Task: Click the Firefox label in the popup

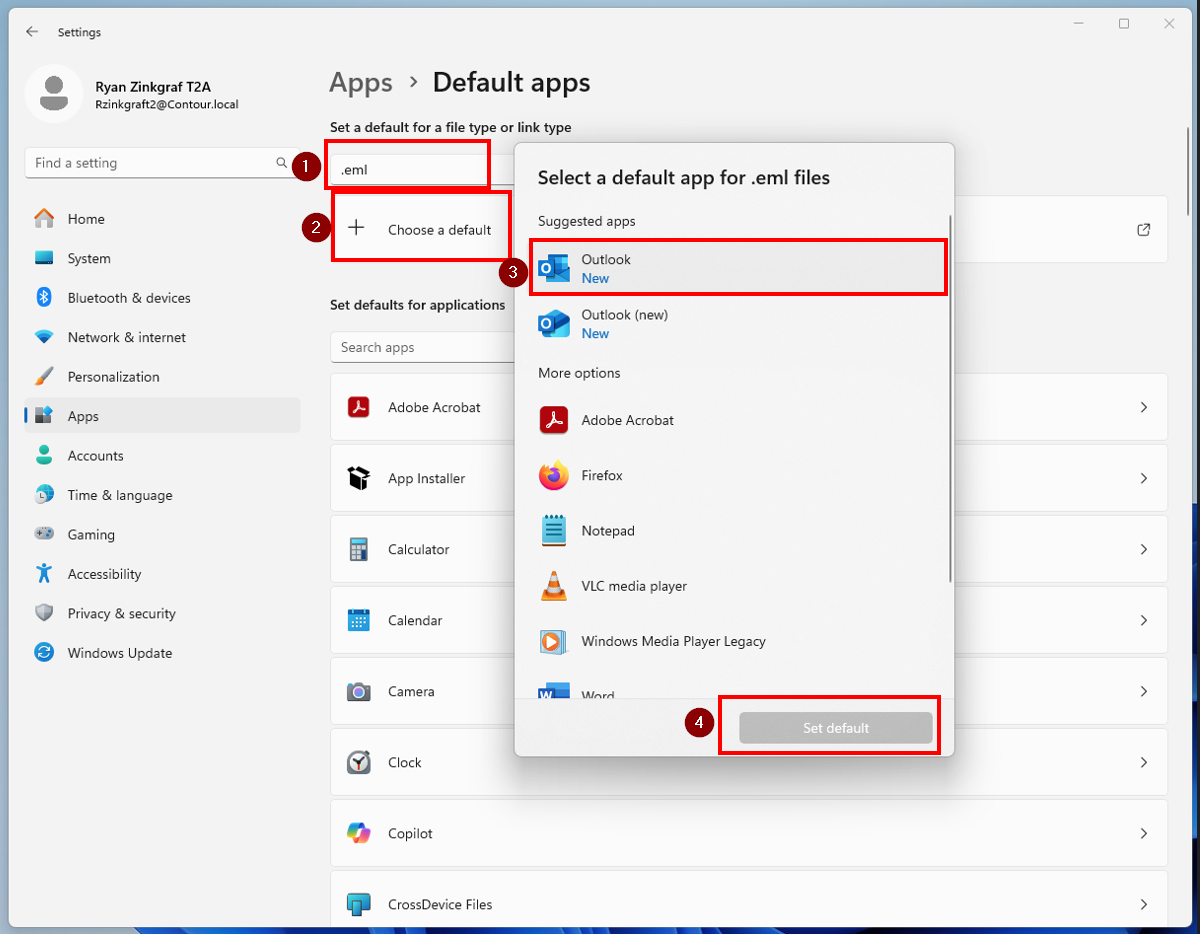Action: pyautogui.click(x=602, y=476)
